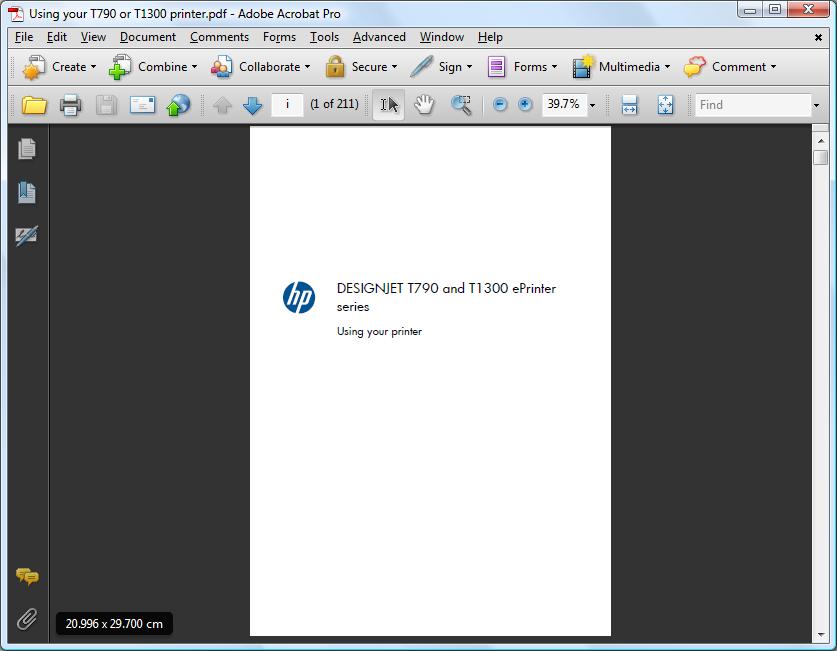
Task: Click the Collaborate people icon
Action: 221,67
